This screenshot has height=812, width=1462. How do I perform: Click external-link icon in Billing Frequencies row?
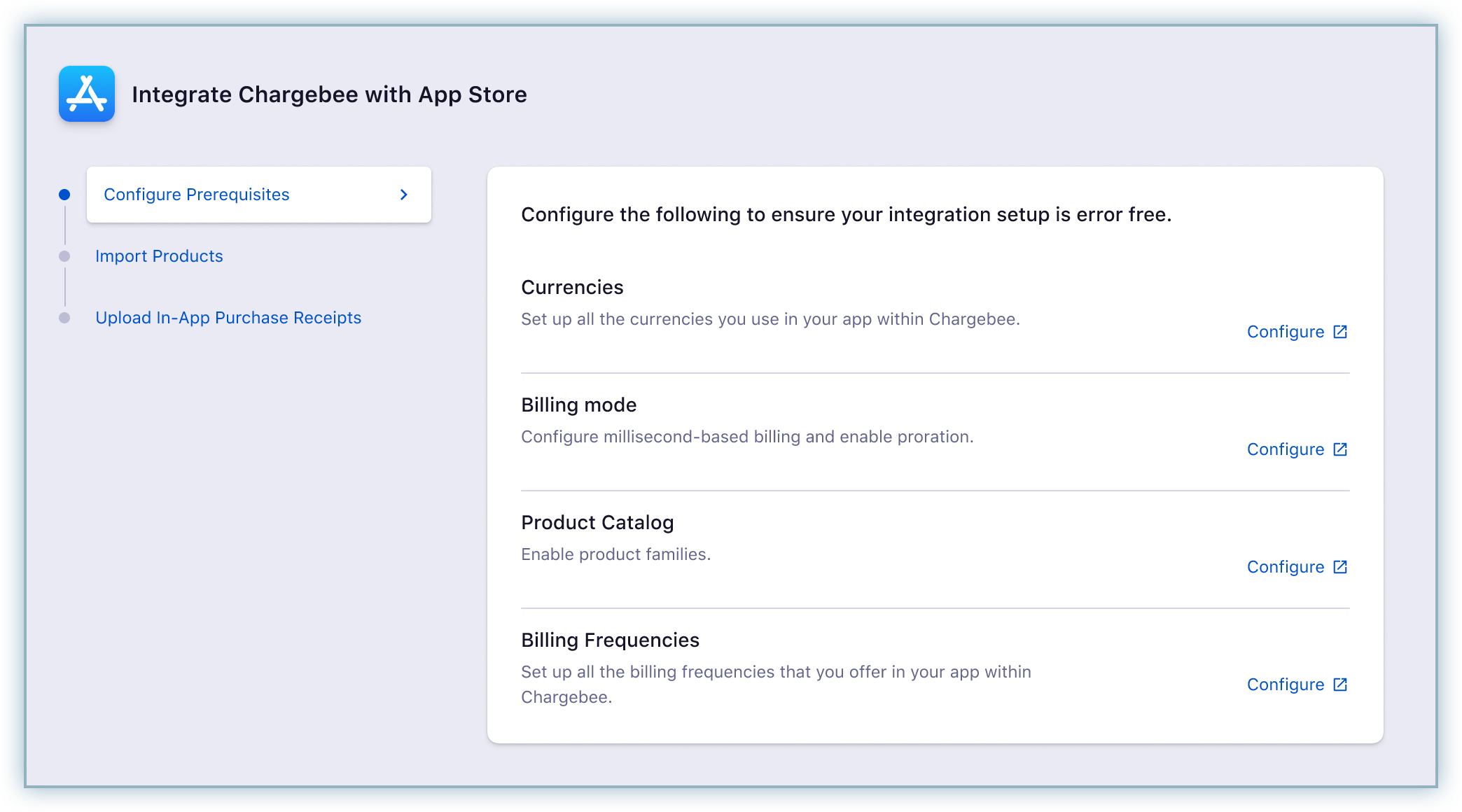point(1340,685)
